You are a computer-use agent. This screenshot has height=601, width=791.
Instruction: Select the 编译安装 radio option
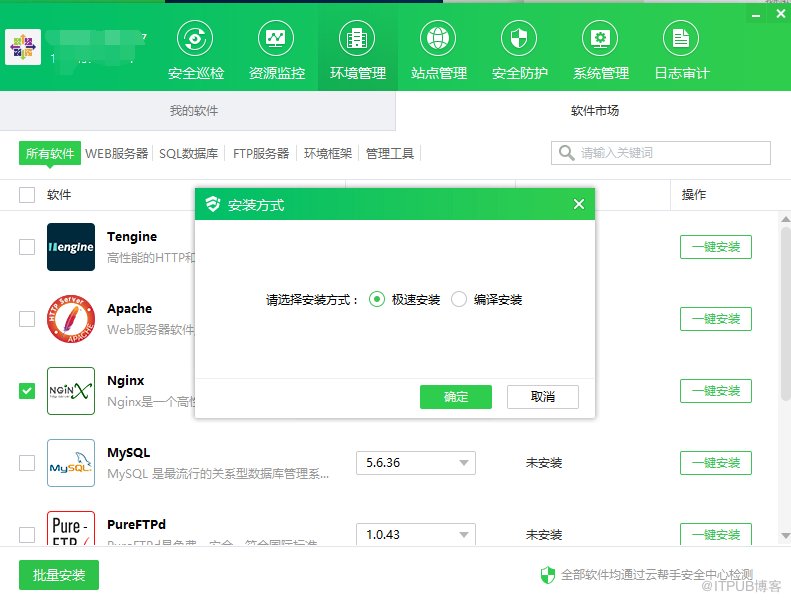click(459, 299)
